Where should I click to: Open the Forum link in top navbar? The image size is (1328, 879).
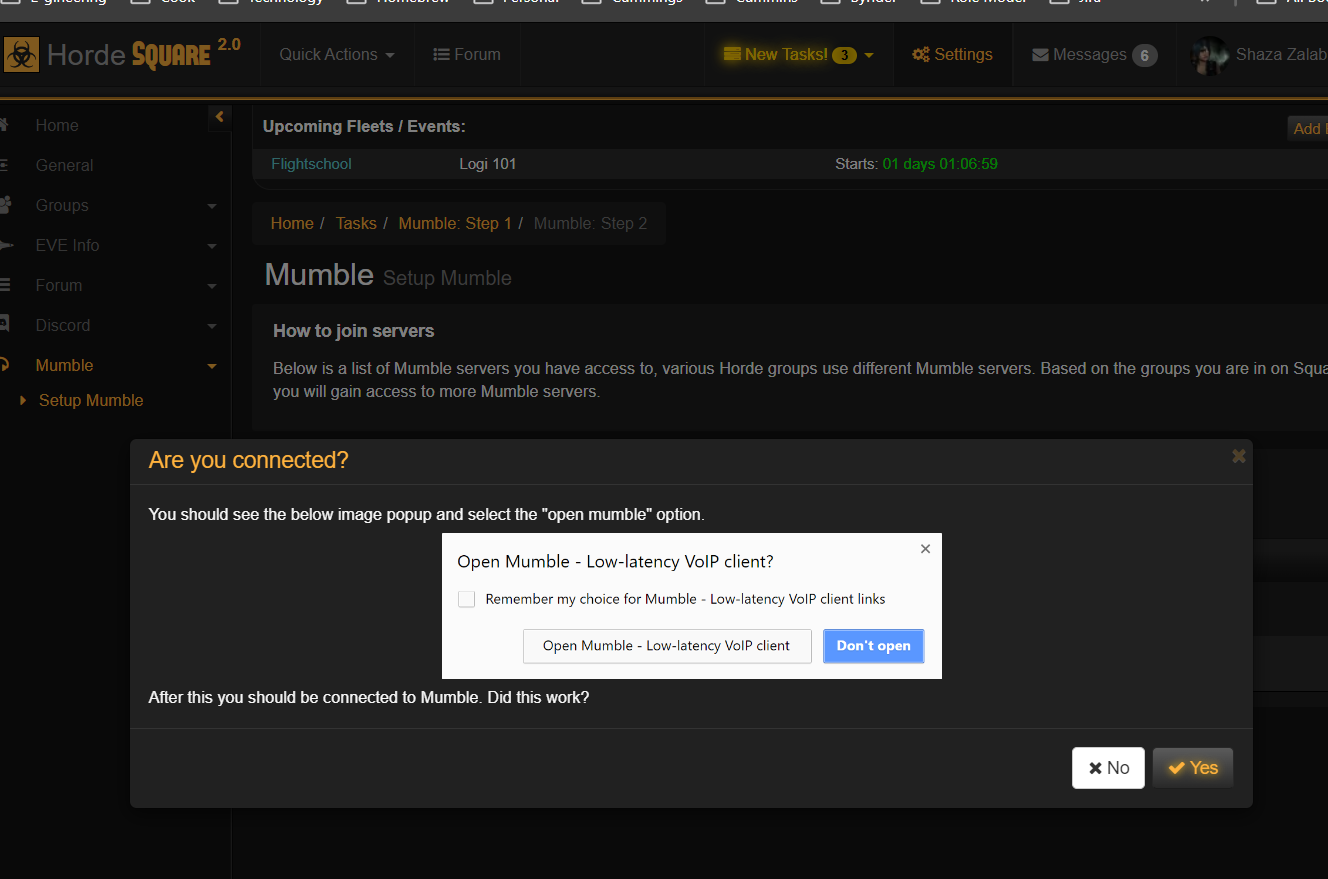[467, 54]
